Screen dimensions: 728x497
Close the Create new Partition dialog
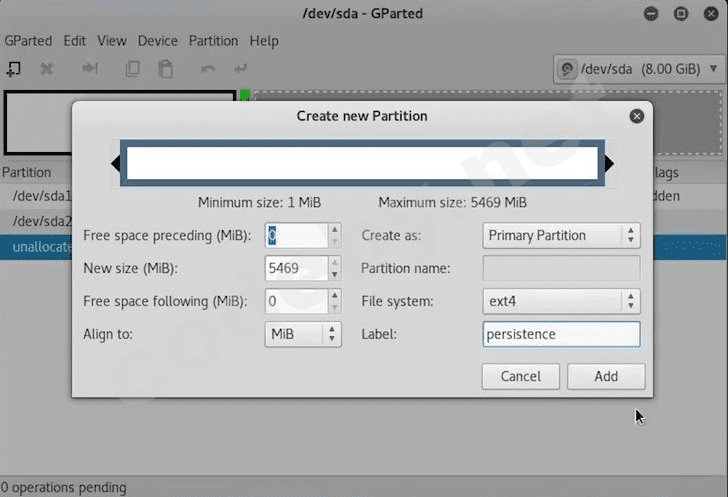coord(636,116)
